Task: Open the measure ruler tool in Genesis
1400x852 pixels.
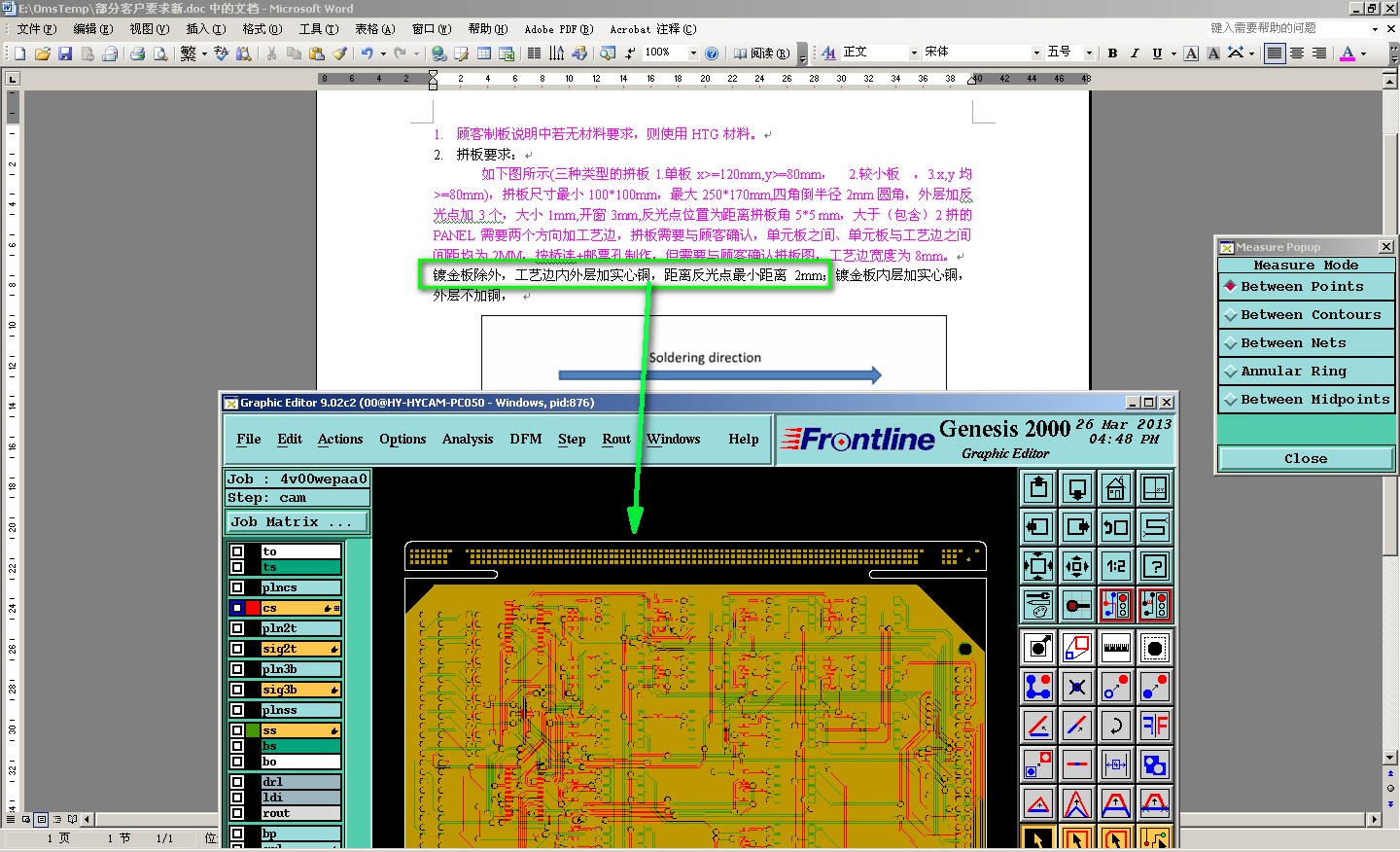Action: click(1116, 648)
